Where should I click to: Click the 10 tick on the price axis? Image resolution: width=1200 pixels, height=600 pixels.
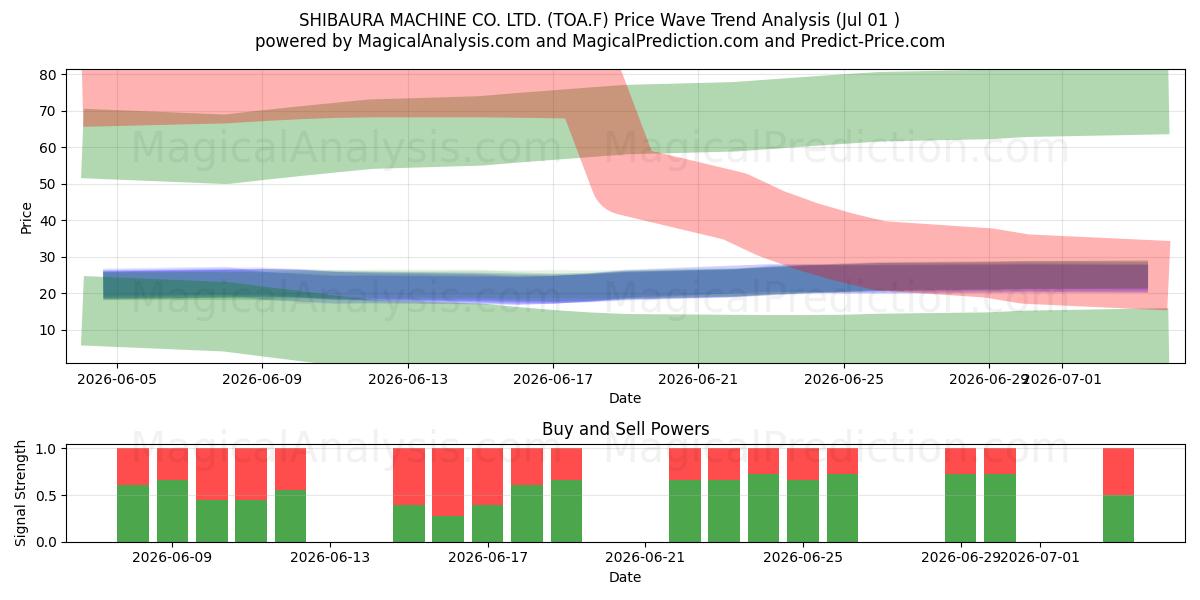tap(49, 330)
